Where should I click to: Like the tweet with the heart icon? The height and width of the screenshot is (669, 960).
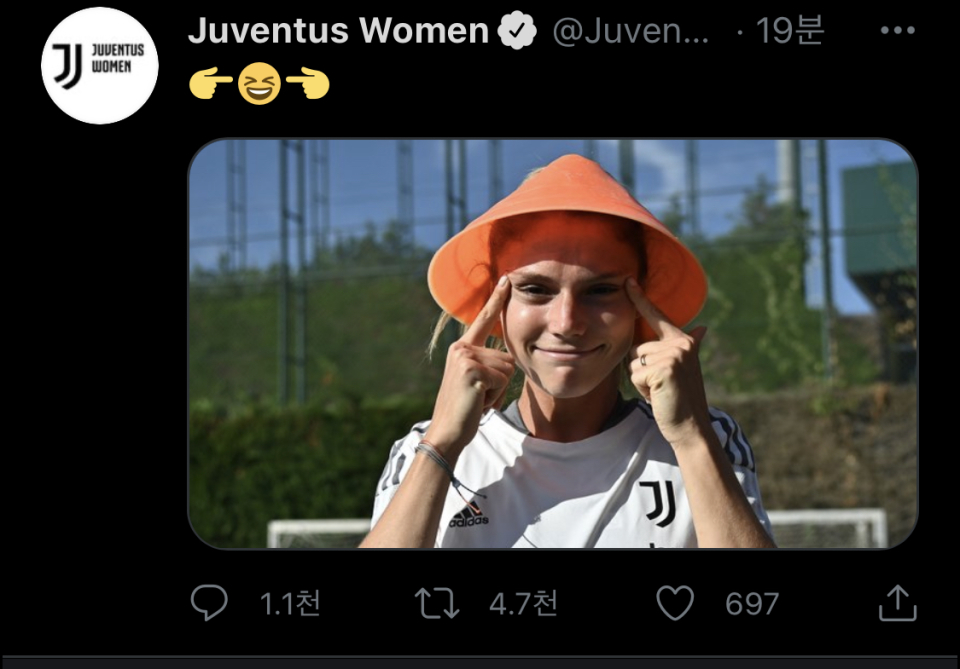tap(675, 603)
